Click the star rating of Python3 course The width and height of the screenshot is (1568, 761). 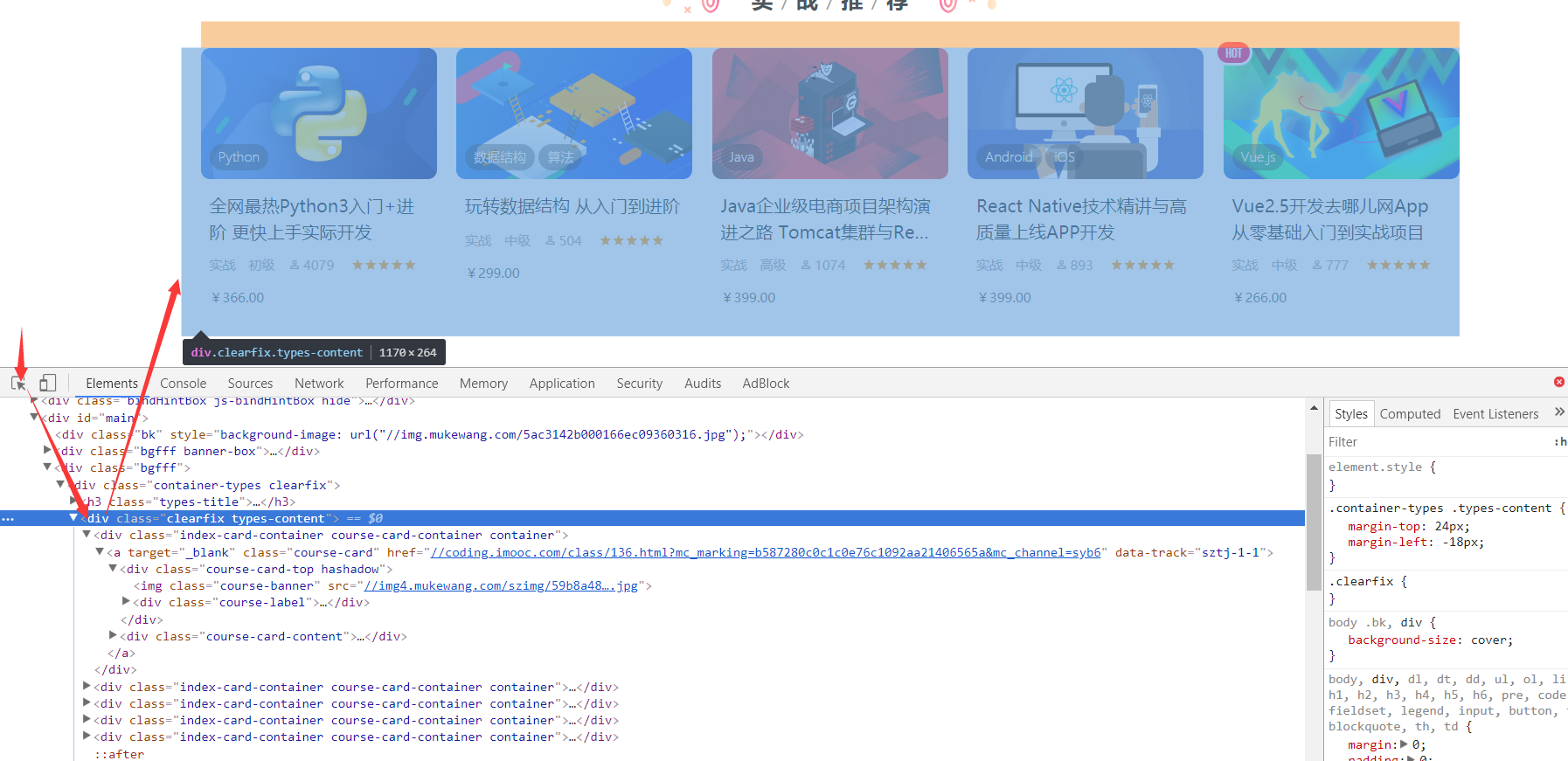click(x=384, y=265)
